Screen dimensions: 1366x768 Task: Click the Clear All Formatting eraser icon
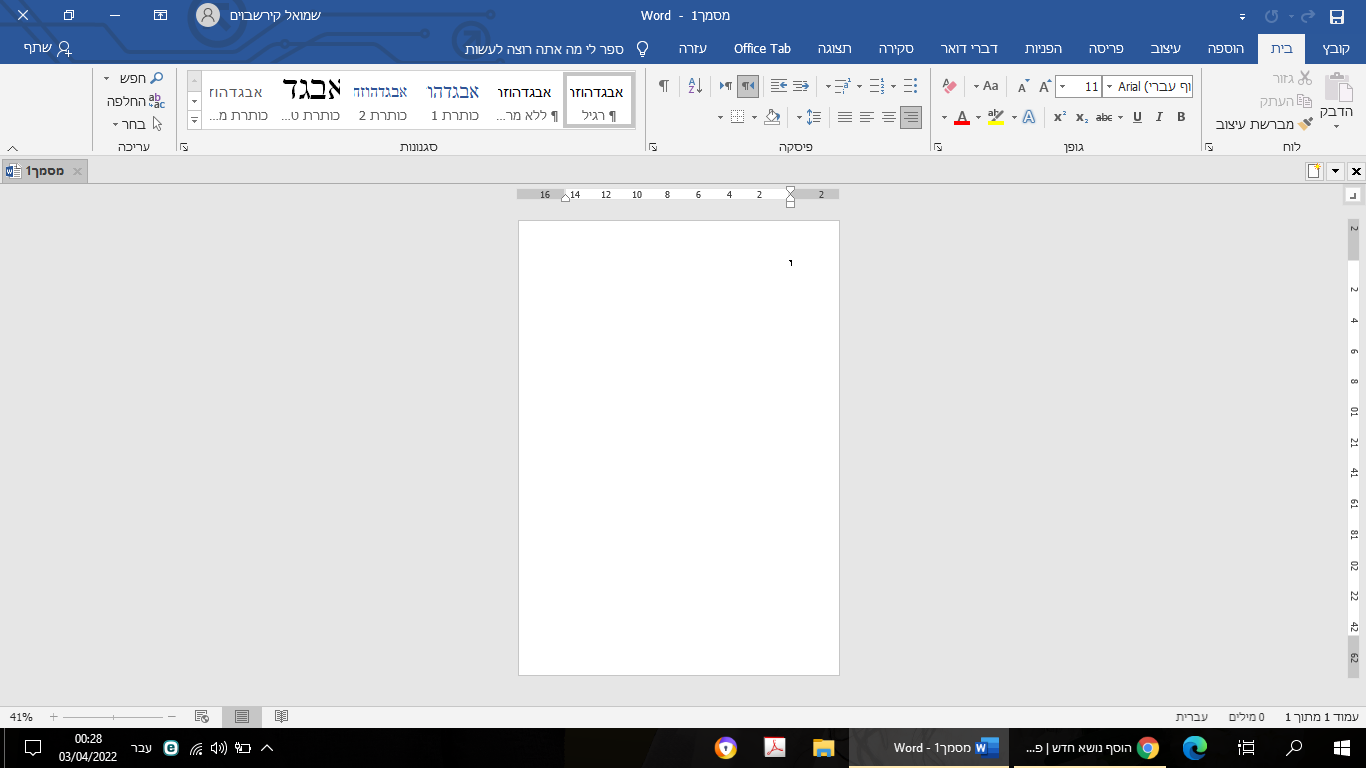[950, 87]
